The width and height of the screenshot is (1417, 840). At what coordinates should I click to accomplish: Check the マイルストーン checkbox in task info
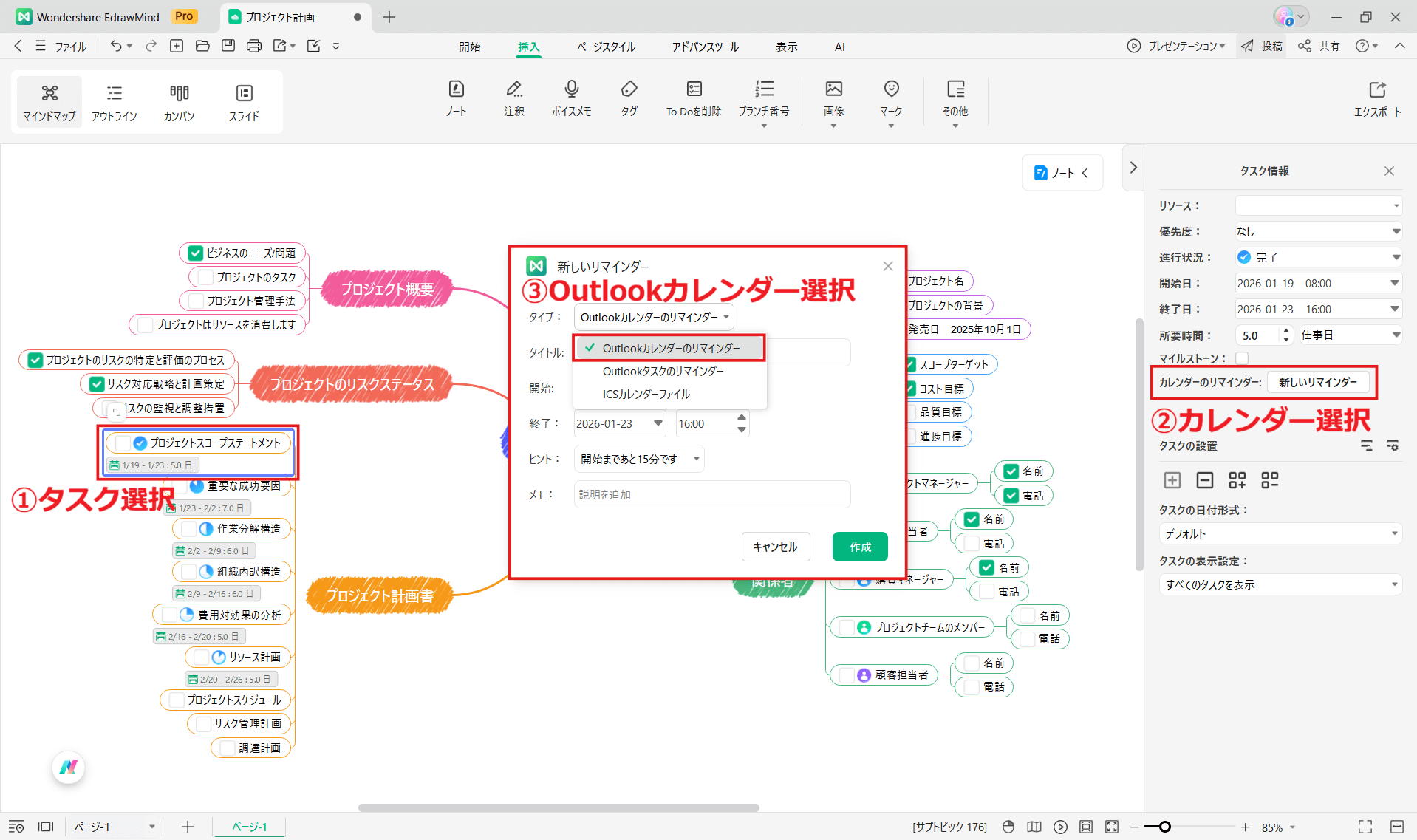1241,358
